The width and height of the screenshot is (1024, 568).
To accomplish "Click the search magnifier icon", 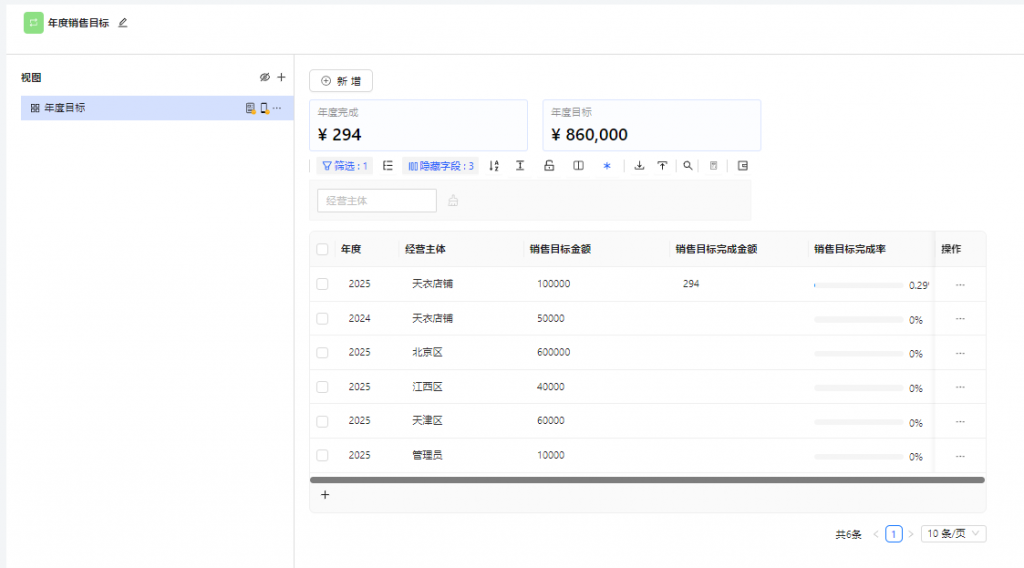I will (x=688, y=166).
